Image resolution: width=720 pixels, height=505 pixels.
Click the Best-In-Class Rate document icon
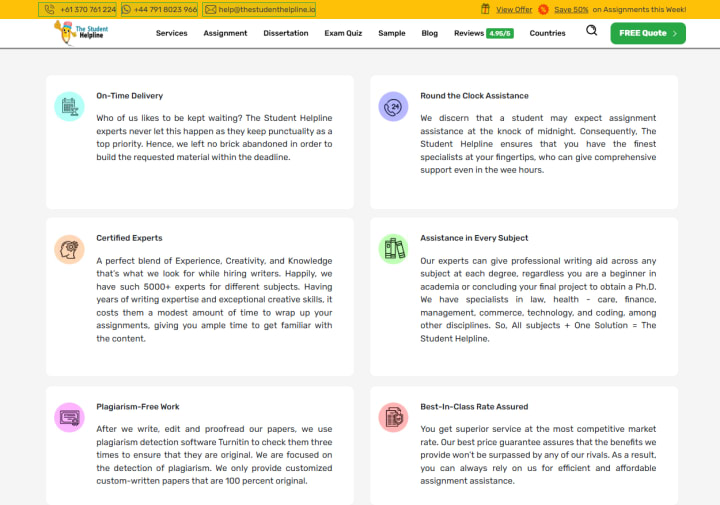click(x=393, y=418)
